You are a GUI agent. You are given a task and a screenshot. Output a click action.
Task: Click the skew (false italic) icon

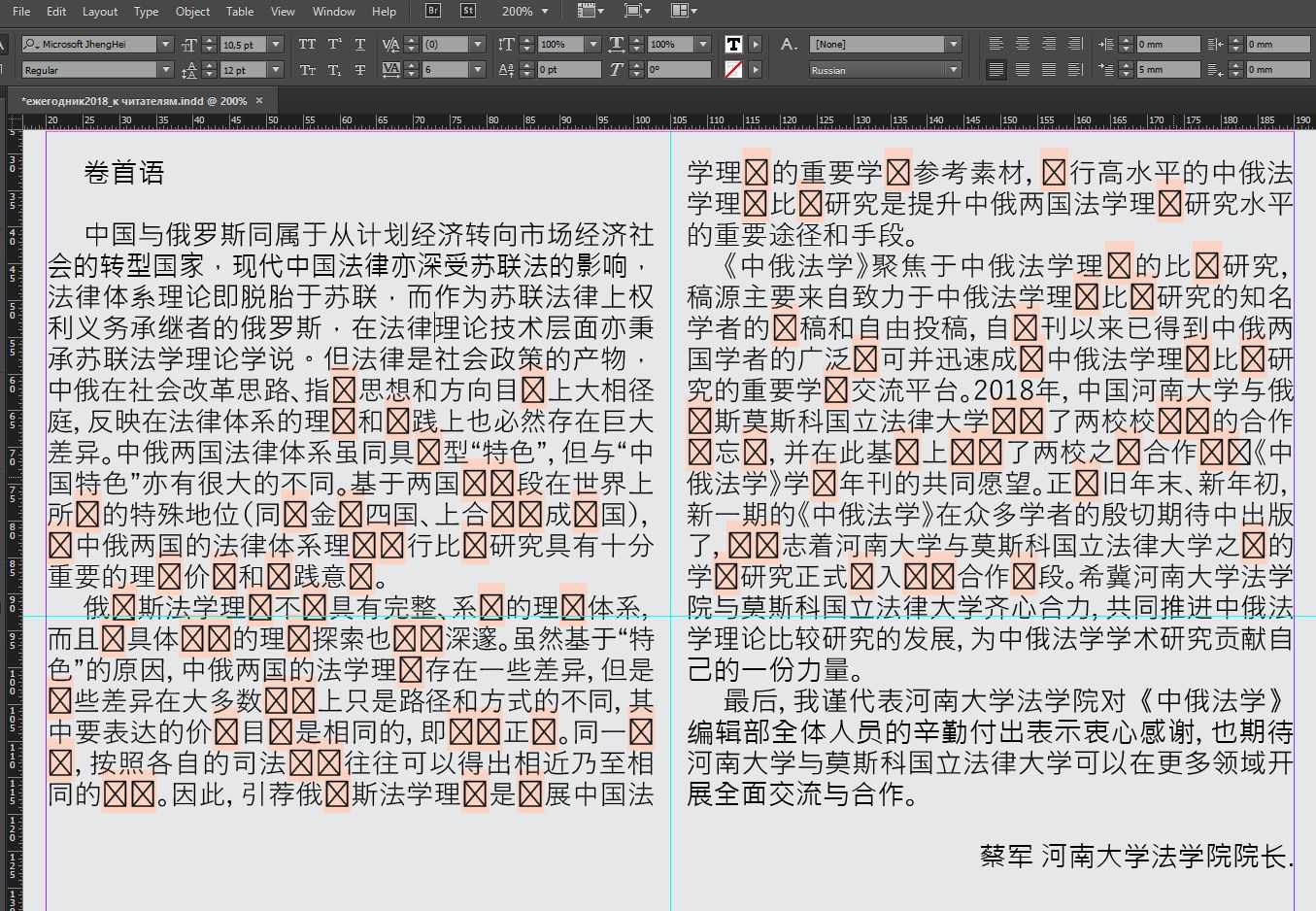point(616,70)
